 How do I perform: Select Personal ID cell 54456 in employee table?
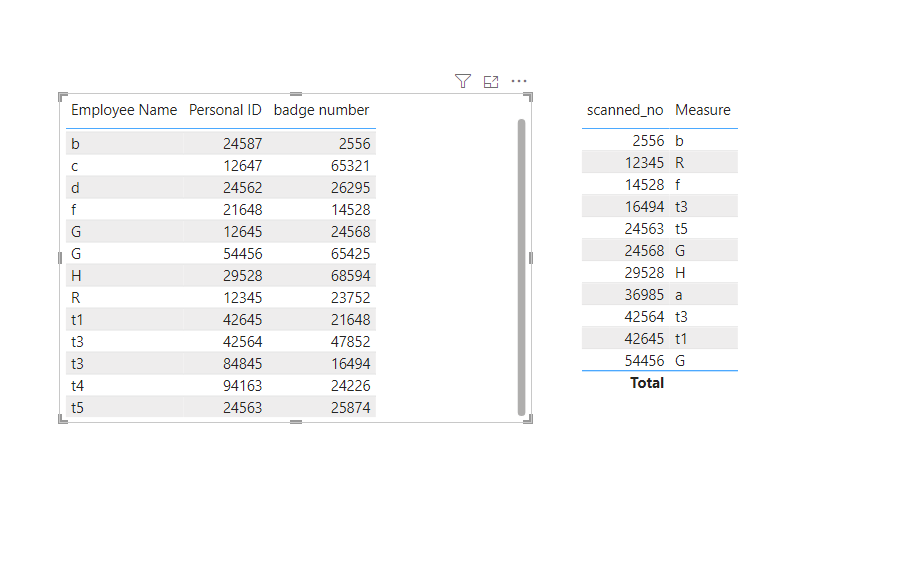coord(243,253)
